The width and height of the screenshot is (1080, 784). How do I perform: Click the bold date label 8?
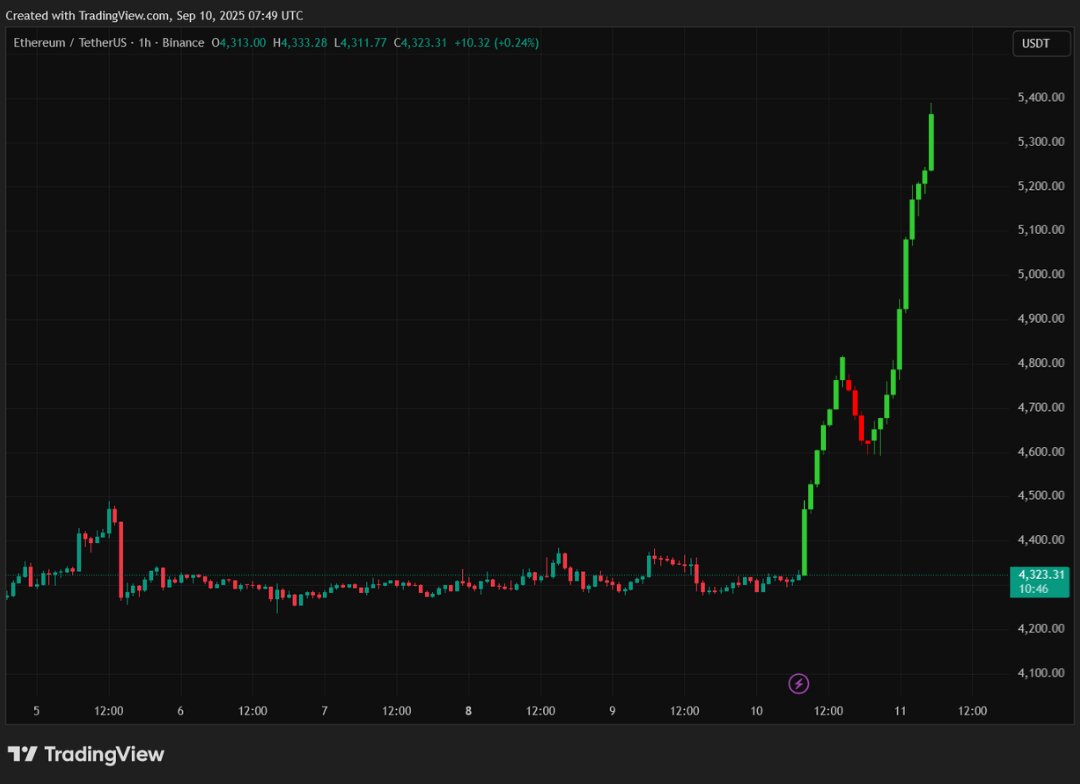coord(468,711)
